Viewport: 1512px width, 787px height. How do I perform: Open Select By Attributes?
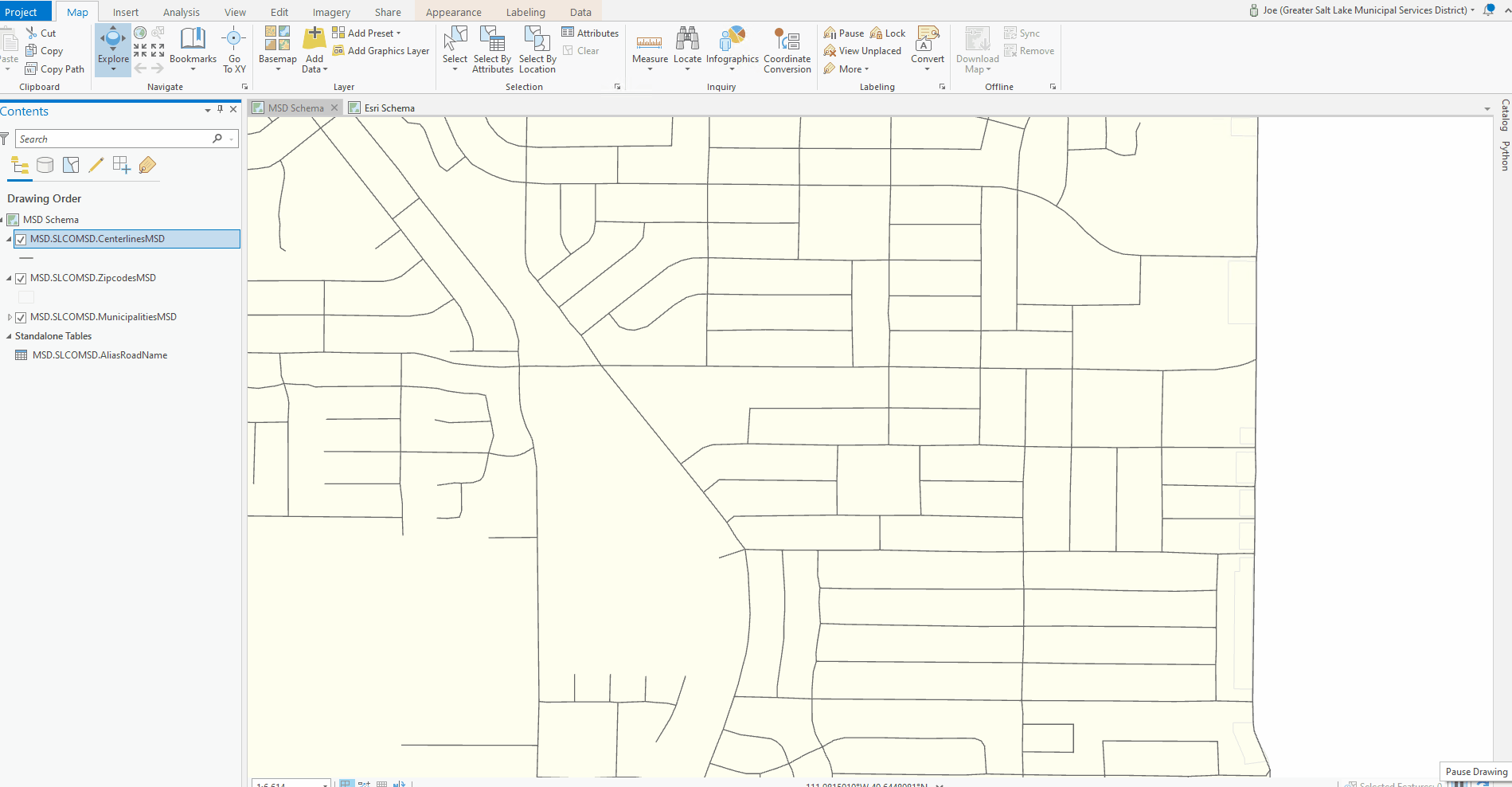(x=493, y=49)
